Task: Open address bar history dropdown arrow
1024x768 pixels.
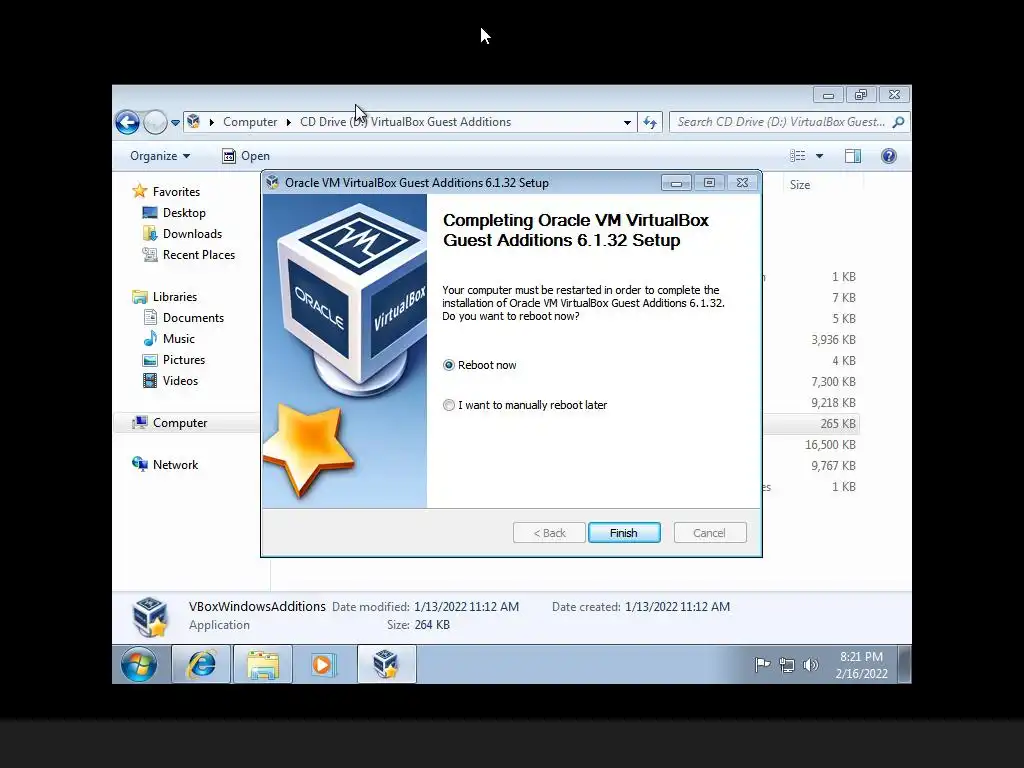Action: (x=627, y=122)
